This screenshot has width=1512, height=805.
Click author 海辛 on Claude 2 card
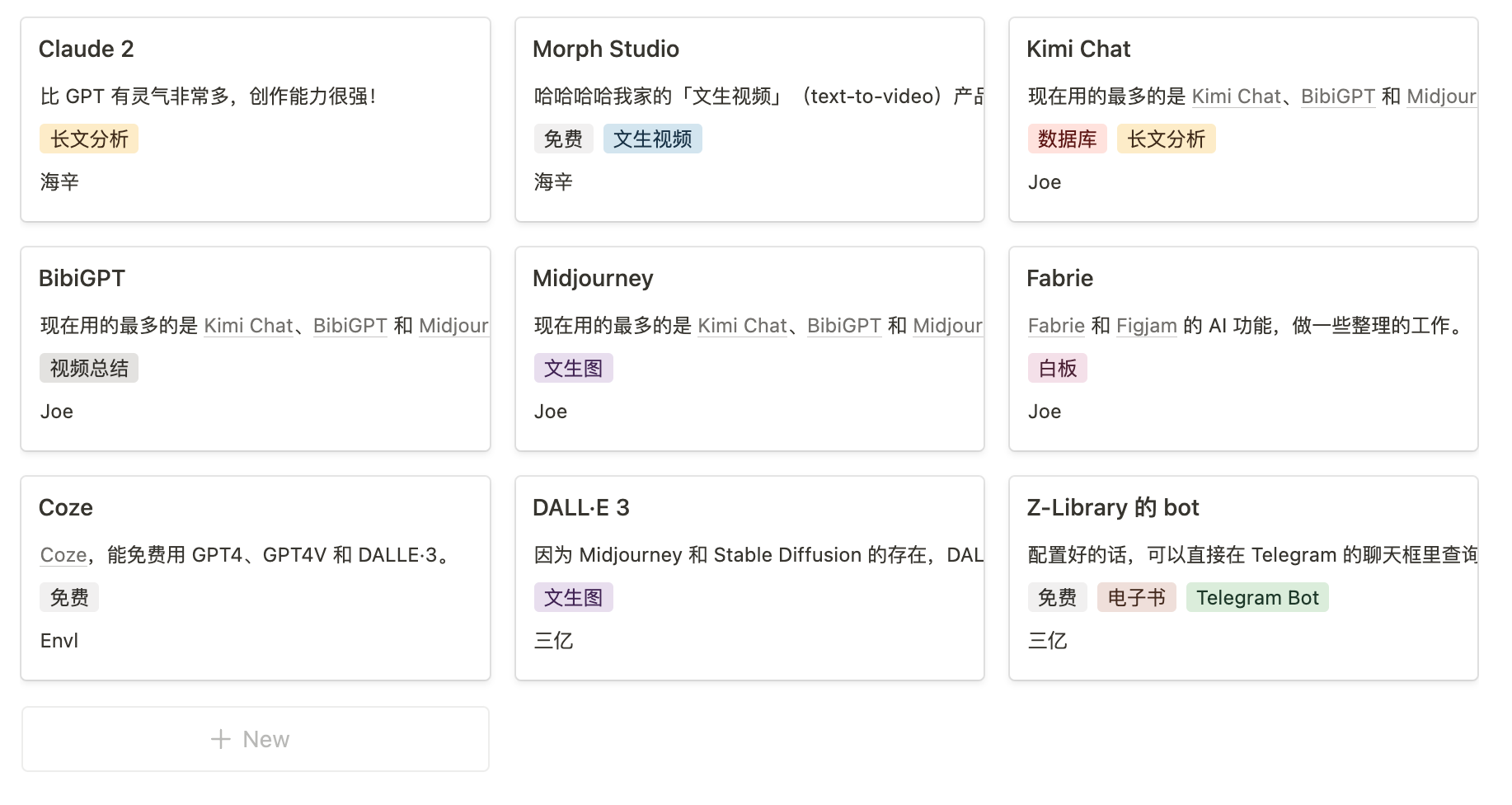[x=59, y=182]
